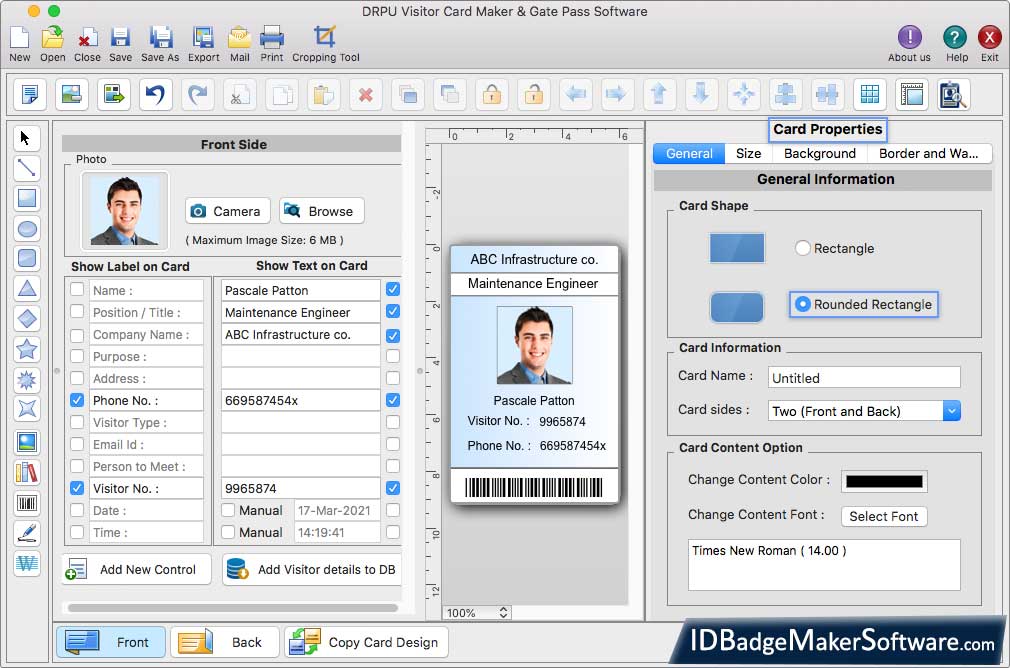This screenshot has width=1010, height=668.
Task: Enable the Name label checkbox
Action: tap(77, 289)
